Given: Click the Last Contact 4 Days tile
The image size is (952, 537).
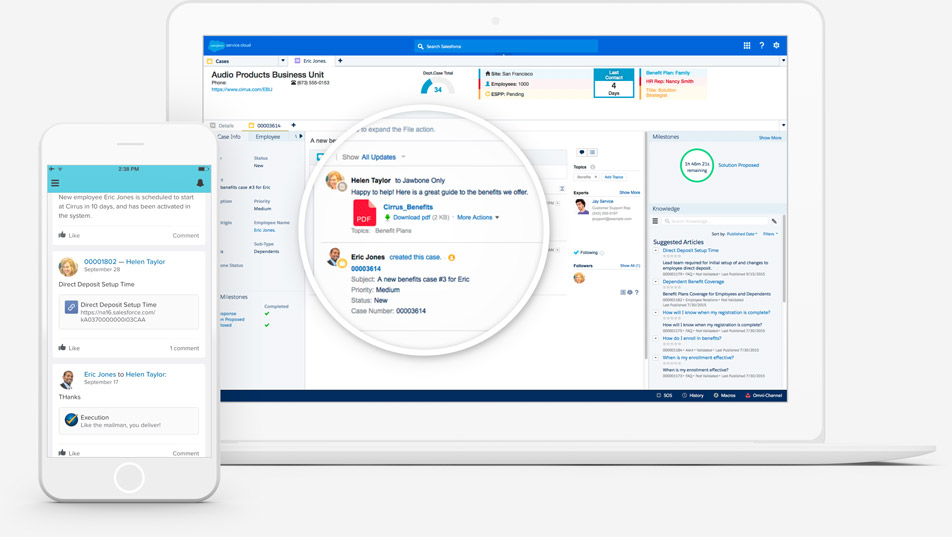Looking at the screenshot, I should pyautogui.click(x=614, y=83).
